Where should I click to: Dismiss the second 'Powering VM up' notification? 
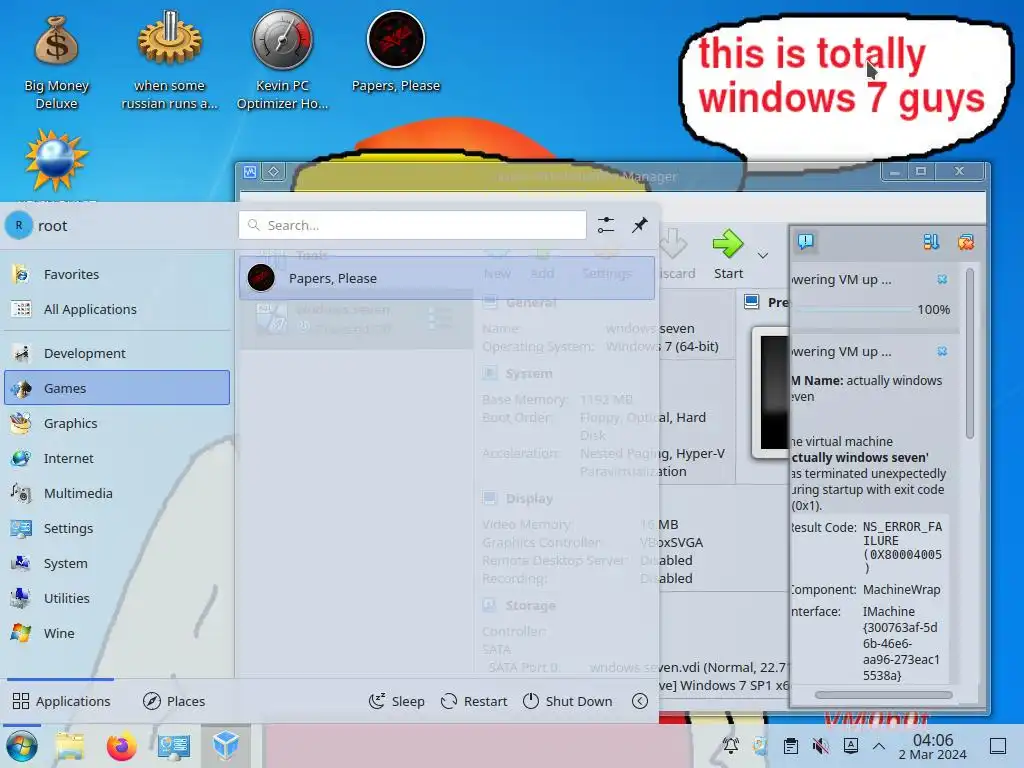click(x=942, y=351)
